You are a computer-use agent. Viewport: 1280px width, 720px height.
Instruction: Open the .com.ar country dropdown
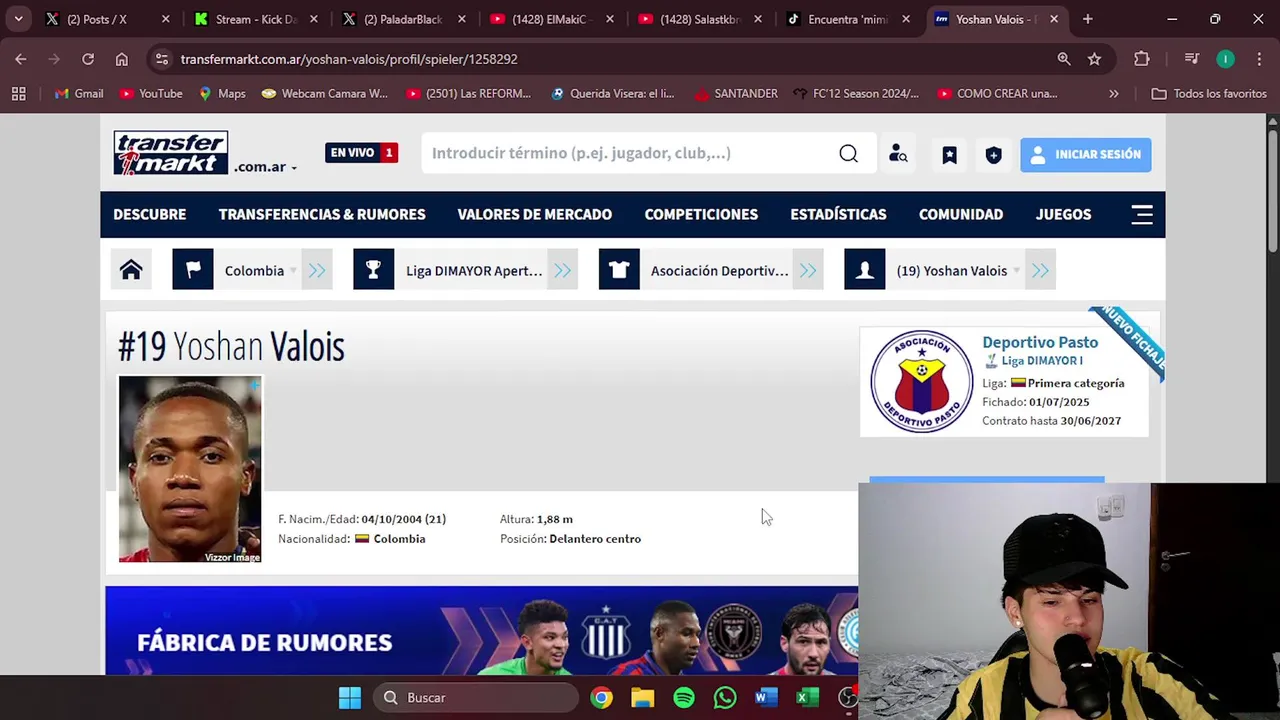265,167
